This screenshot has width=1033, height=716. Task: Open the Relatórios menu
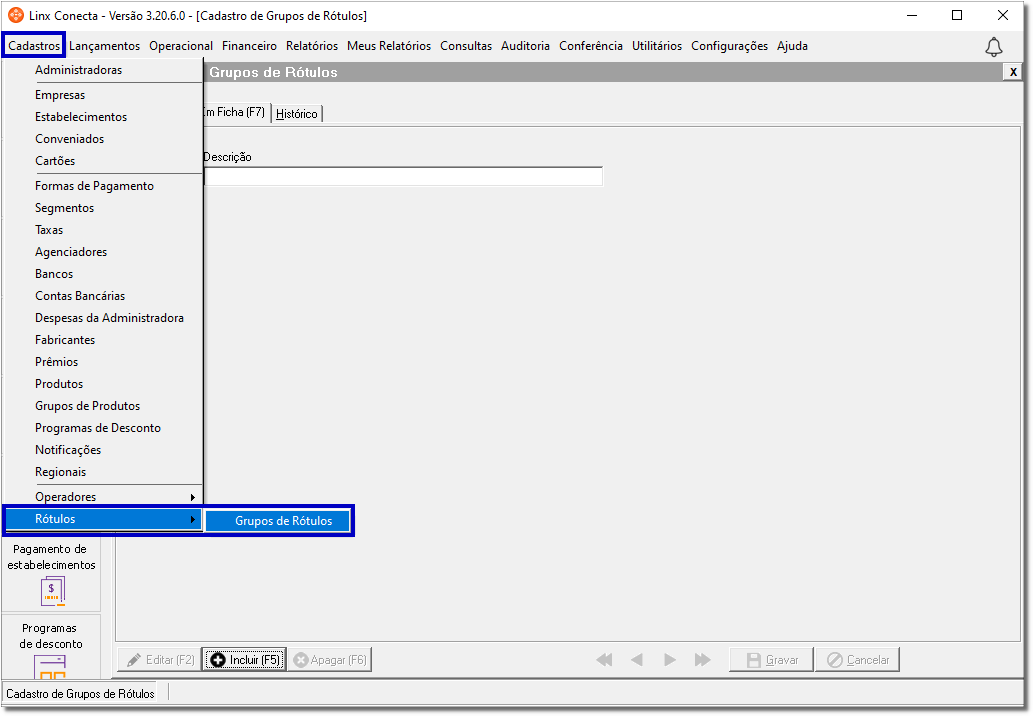[312, 45]
